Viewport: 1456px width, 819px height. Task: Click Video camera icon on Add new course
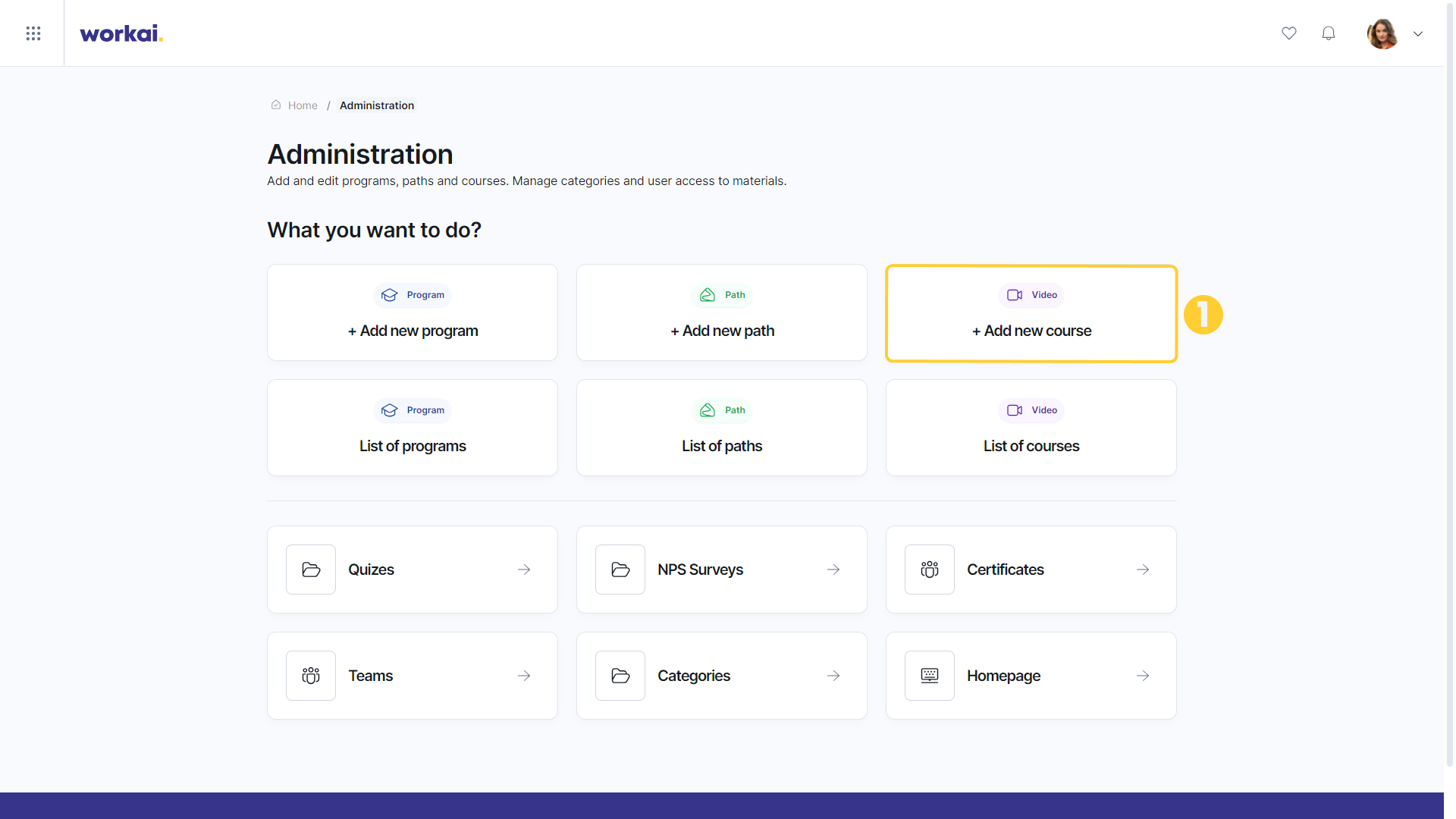click(x=1015, y=295)
